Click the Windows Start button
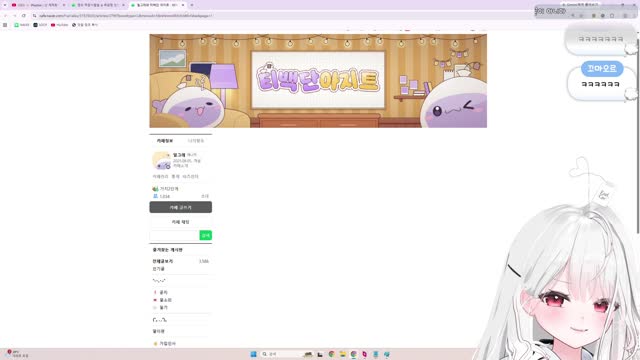 pyautogui.click(x=253, y=354)
